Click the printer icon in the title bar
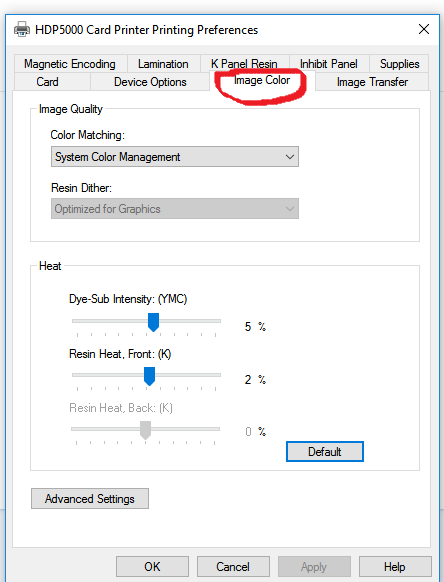The height and width of the screenshot is (582, 444). click(22, 29)
